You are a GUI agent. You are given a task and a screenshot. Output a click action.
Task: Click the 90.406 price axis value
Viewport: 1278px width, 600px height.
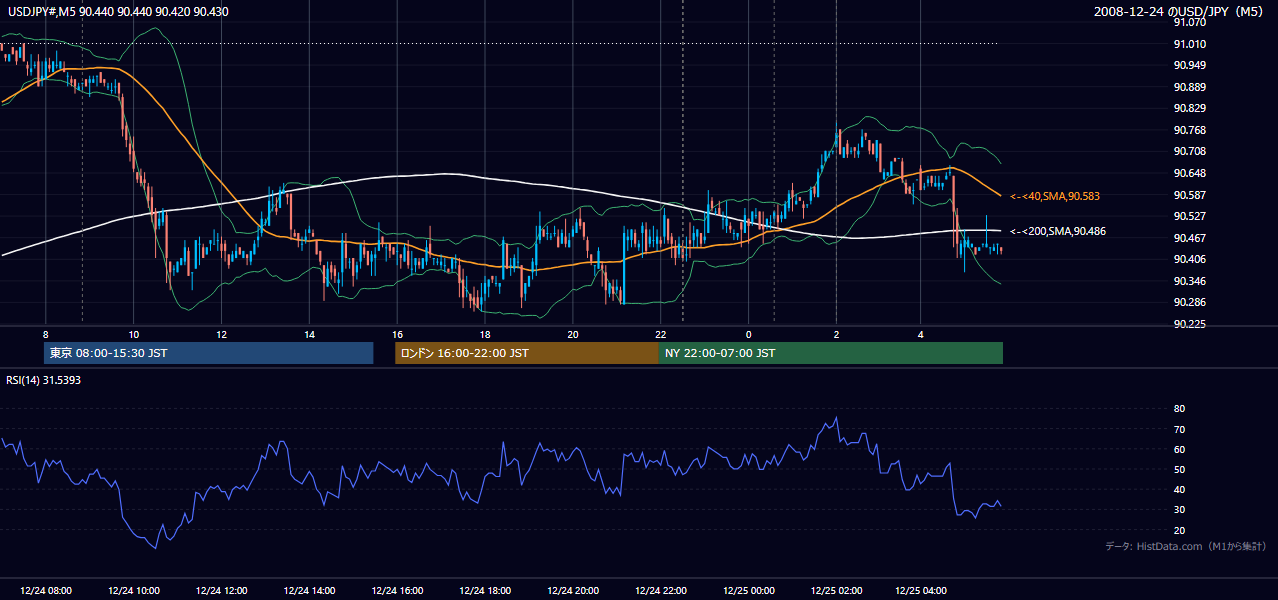(x=1190, y=259)
